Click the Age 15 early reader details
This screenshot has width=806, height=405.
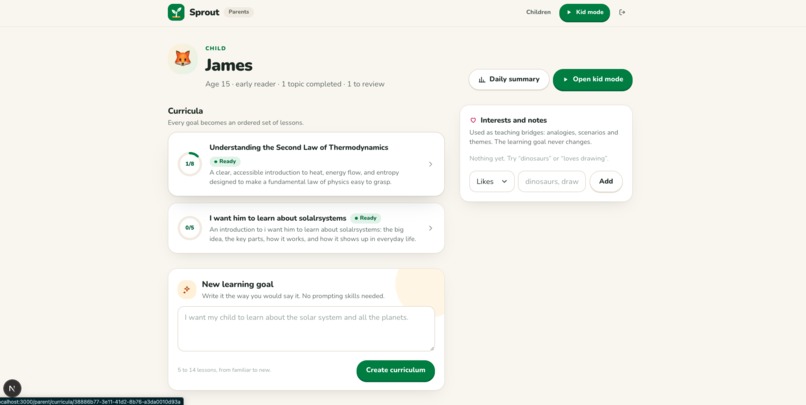(295, 84)
